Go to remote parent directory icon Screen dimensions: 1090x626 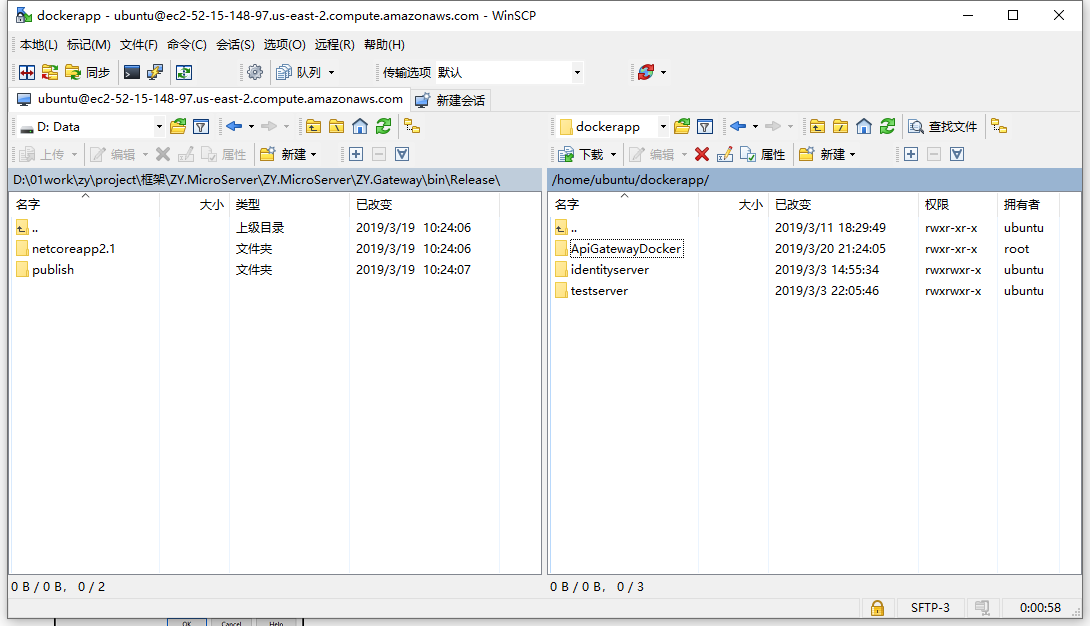(818, 126)
